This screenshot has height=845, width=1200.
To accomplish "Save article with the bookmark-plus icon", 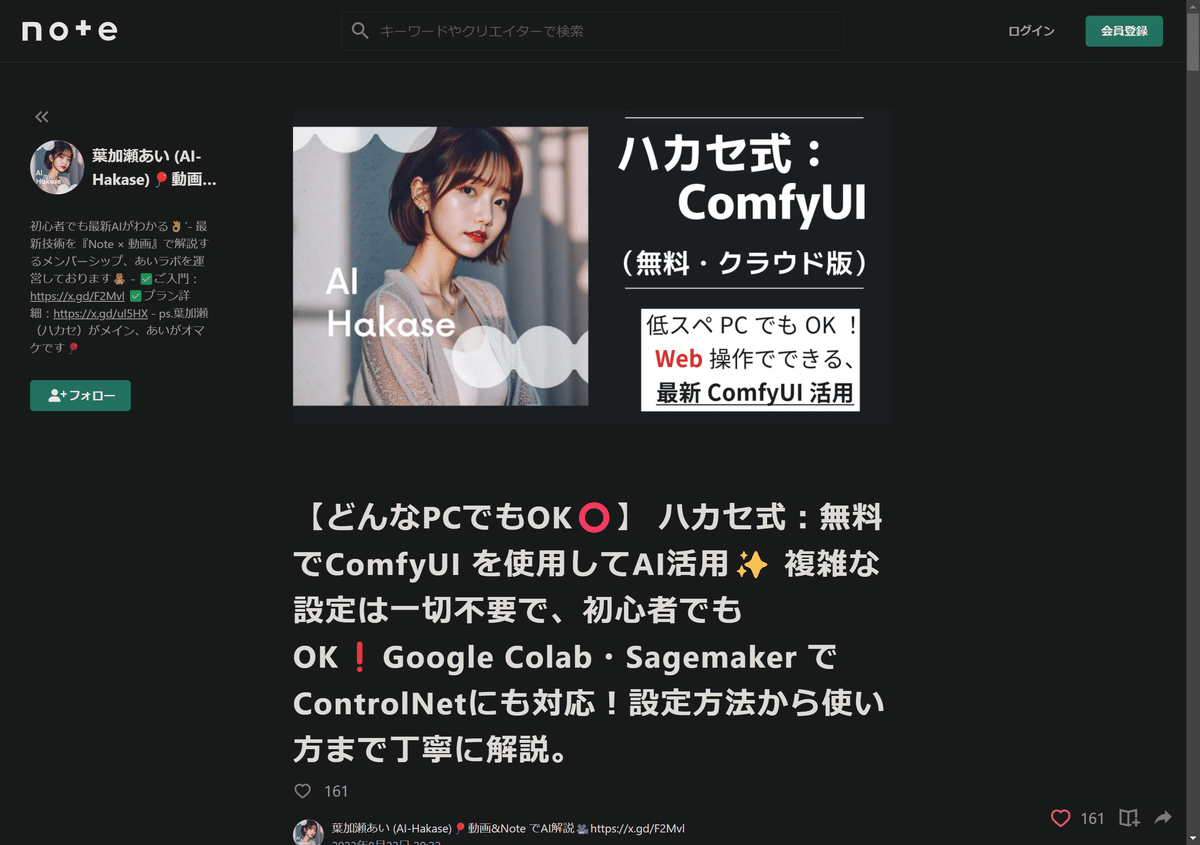I will coord(1129,818).
